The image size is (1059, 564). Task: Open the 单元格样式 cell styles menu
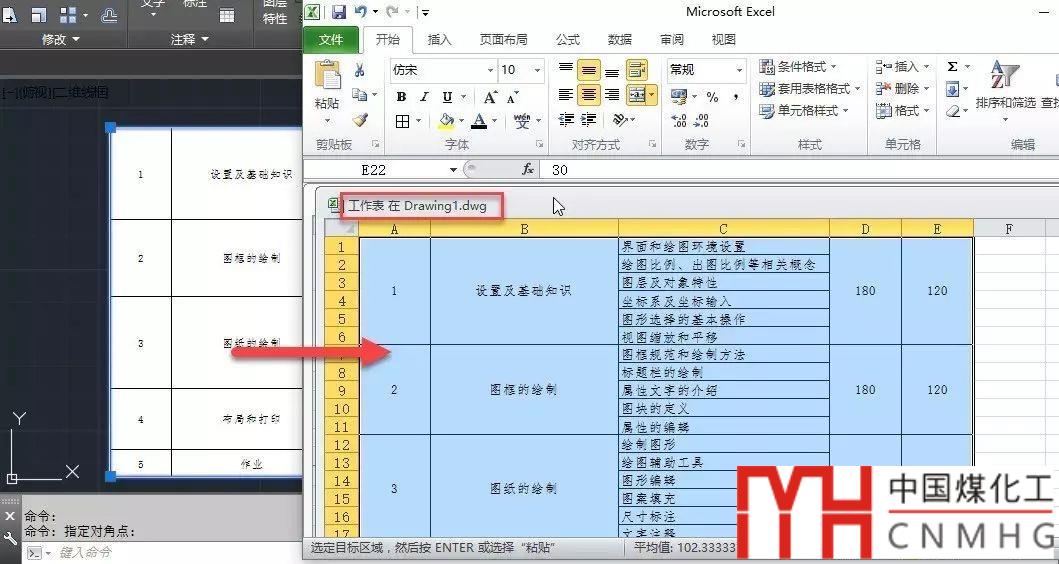(804, 110)
